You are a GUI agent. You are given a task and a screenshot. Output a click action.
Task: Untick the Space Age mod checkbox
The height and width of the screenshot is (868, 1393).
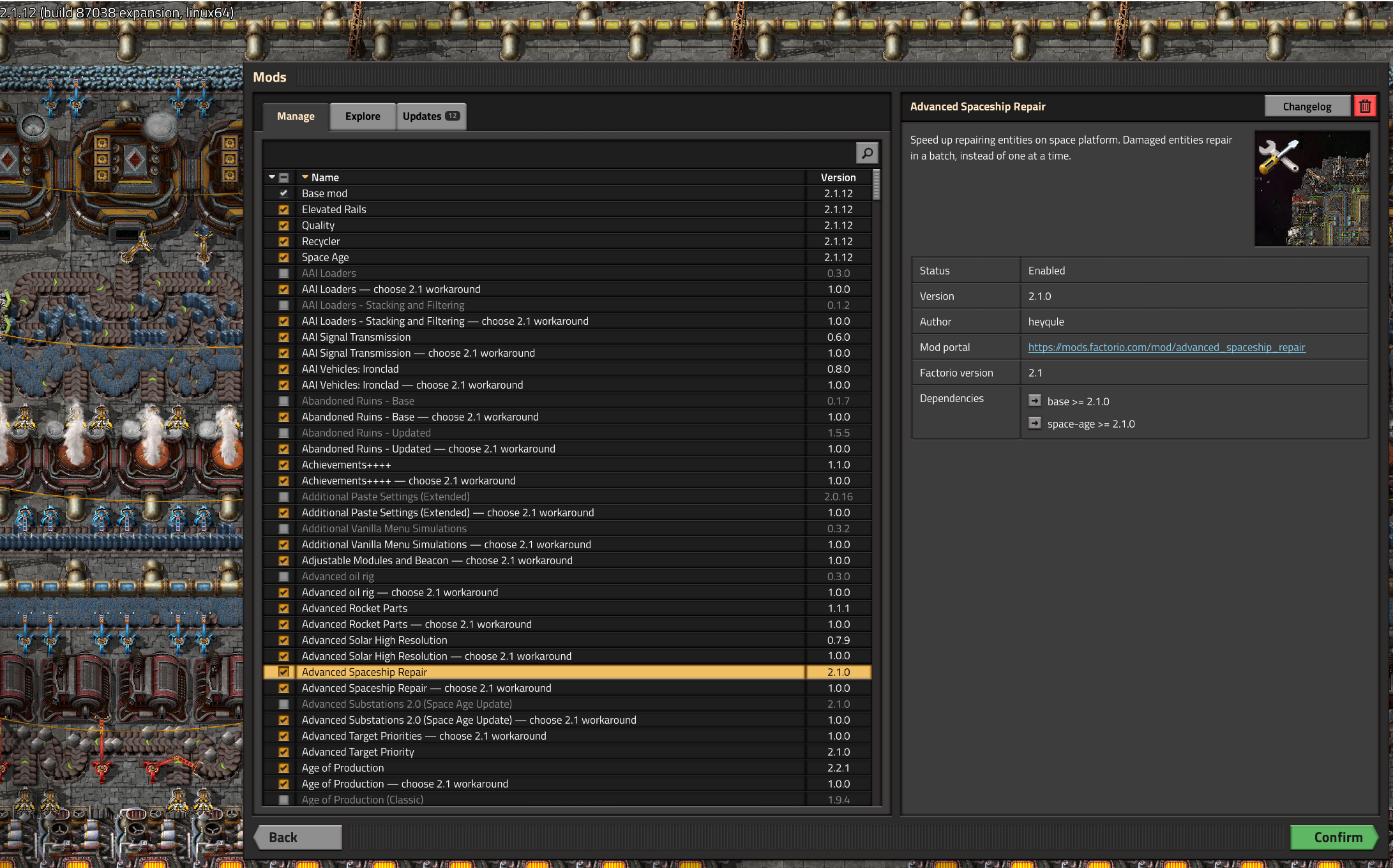click(283, 257)
